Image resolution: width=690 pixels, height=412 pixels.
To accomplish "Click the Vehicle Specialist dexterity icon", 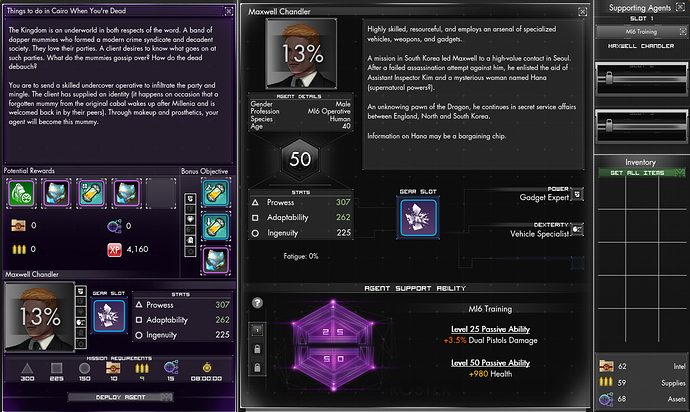I will point(577,229).
